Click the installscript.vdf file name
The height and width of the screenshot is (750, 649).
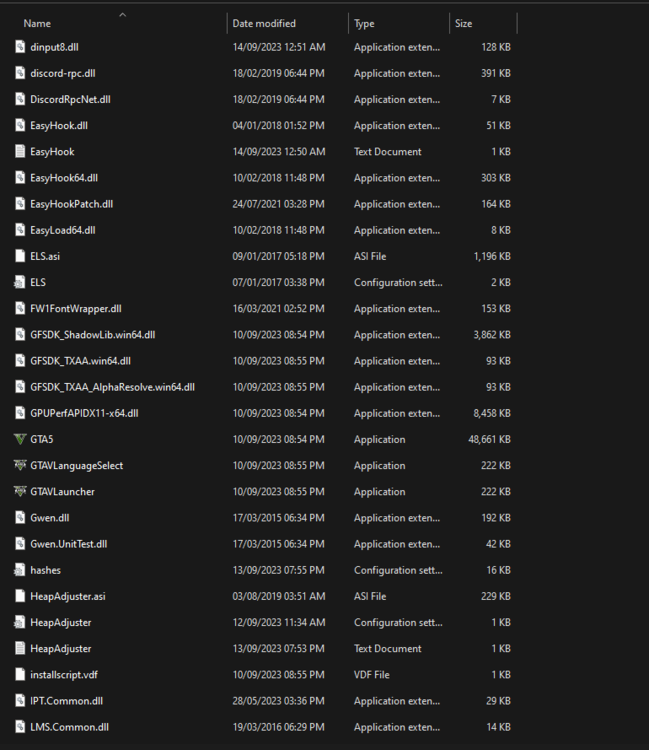[x=64, y=674]
